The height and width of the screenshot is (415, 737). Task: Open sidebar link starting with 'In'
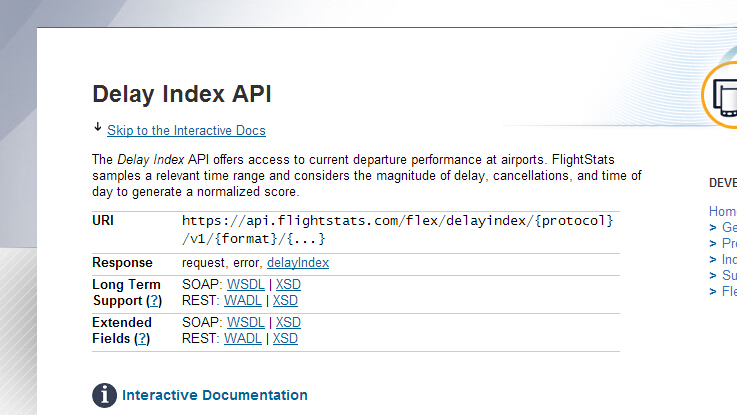(x=729, y=259)
